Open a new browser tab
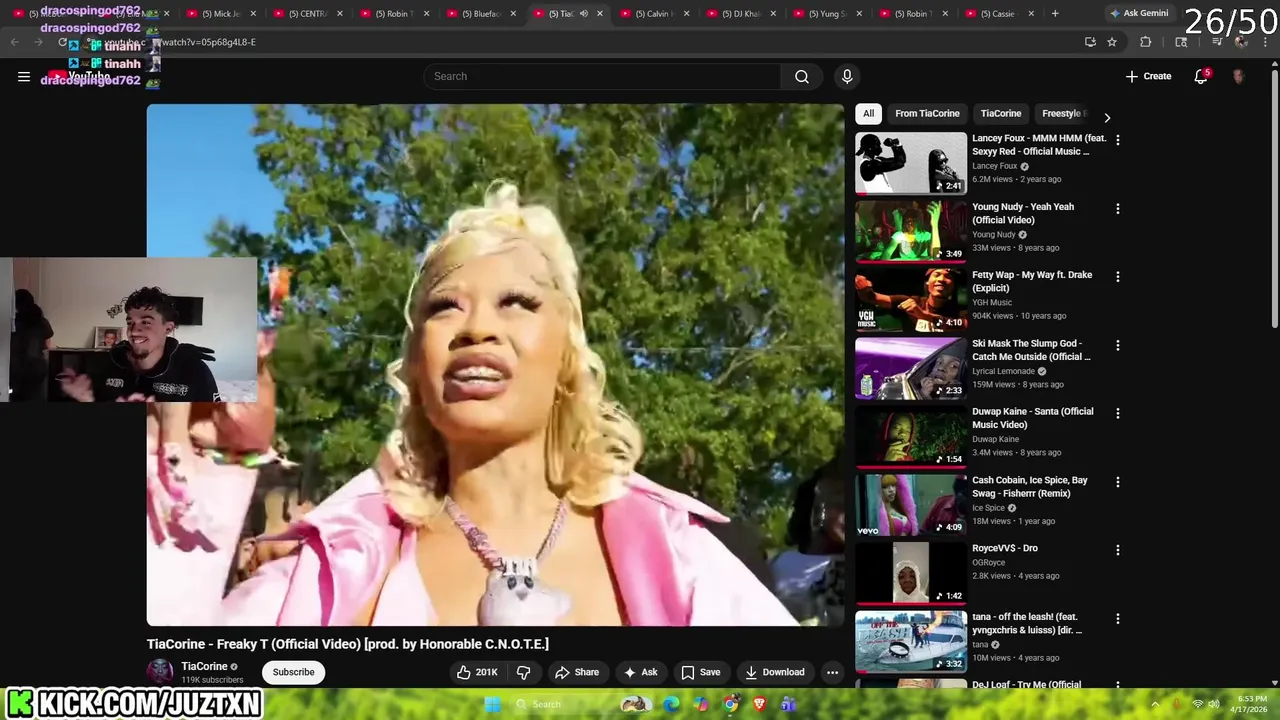The width and height of the screenshot is (1280, 720). point(1055,13)
